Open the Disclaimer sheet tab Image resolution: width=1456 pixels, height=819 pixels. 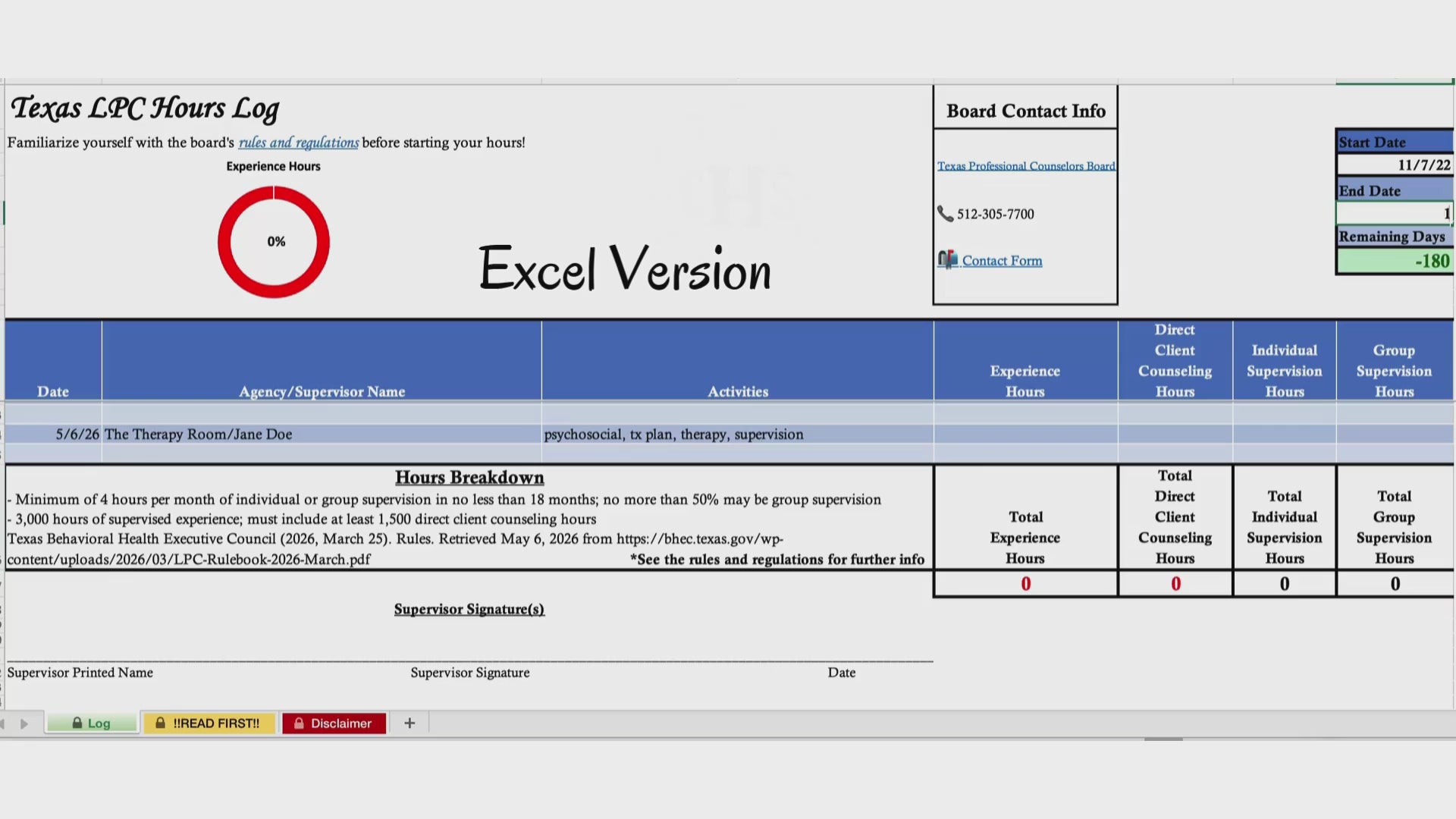[334, 723]
